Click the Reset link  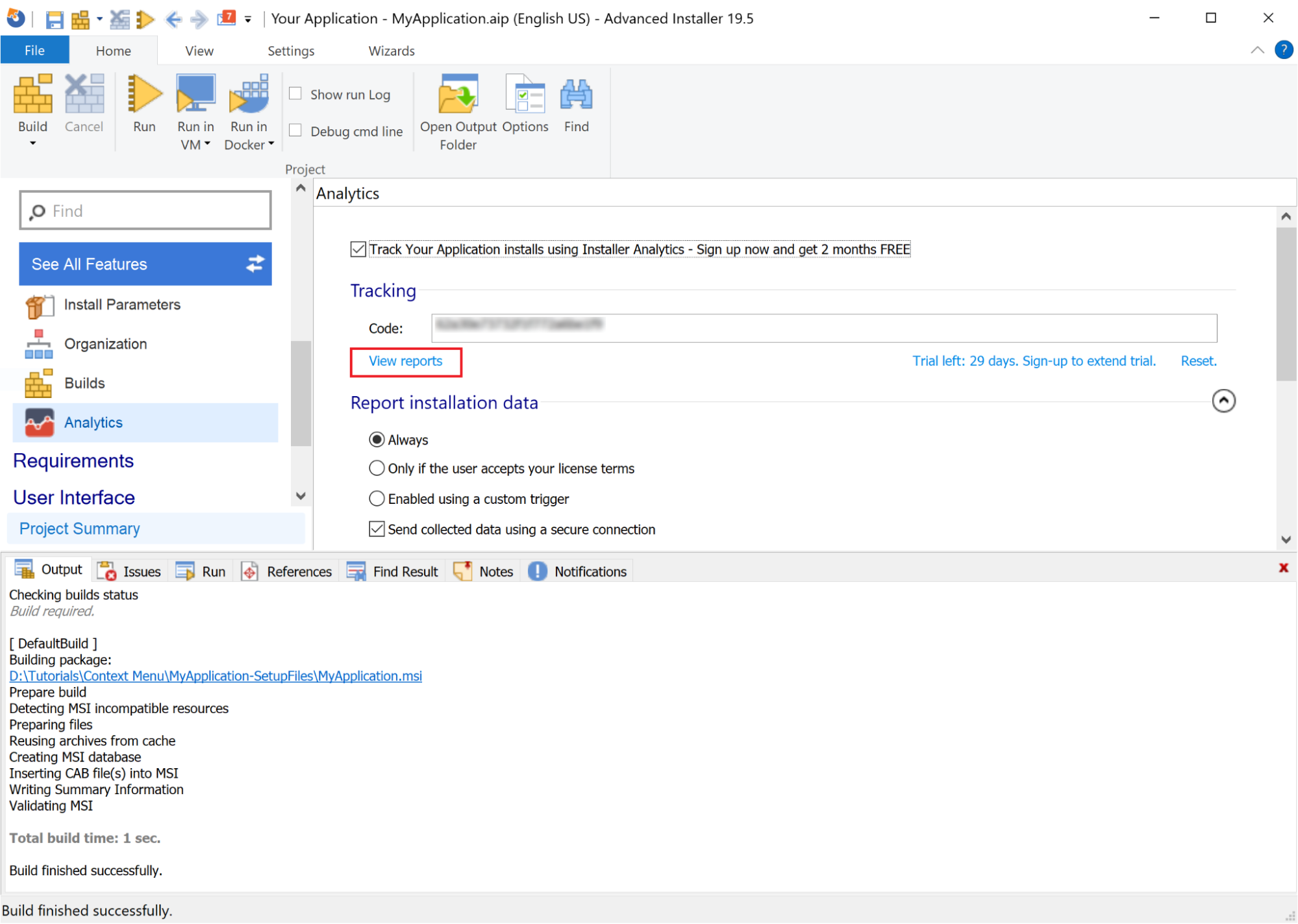pos(1199,361)
